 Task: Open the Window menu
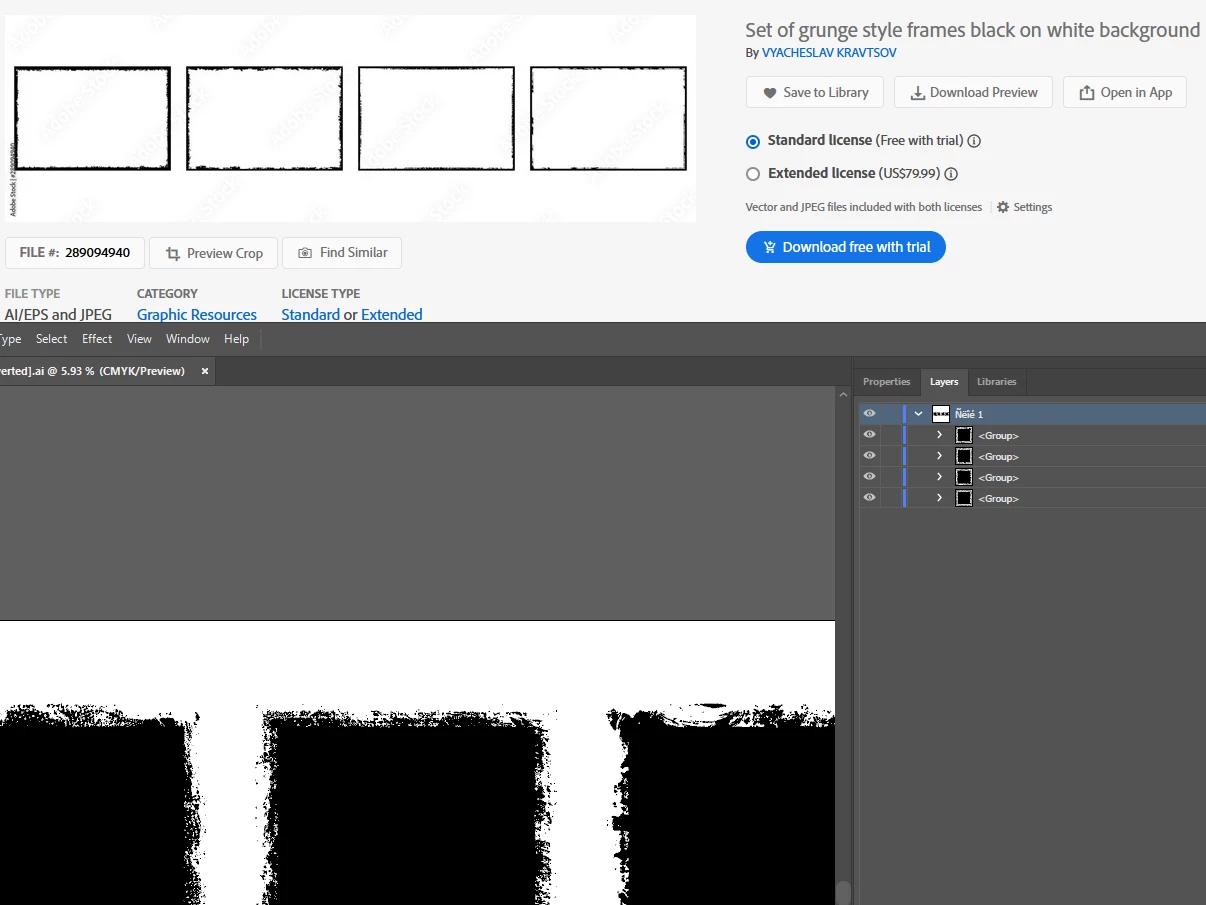[188, 339]
